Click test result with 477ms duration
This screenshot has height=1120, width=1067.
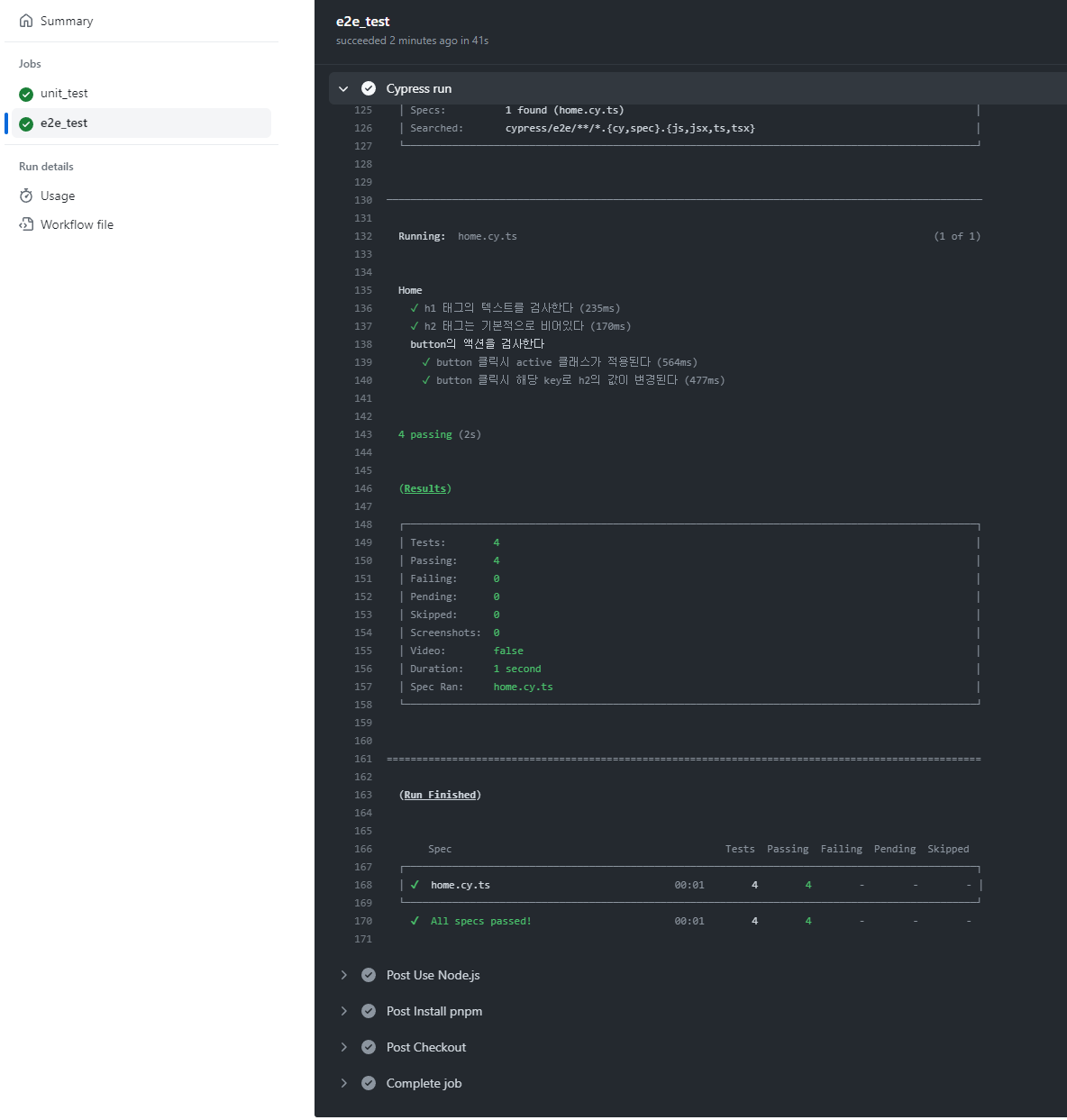[x=572, y=380]
